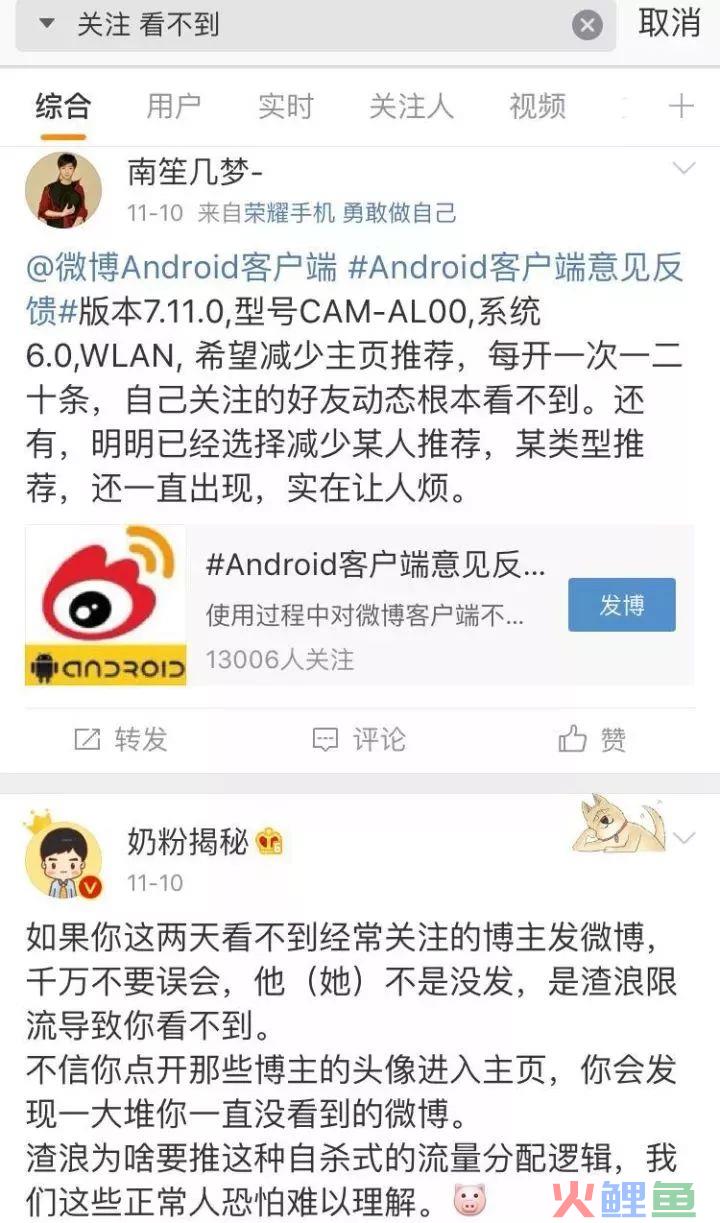Open comments via the 评论 icon
The width and height of the screenshot is (720, 1223).
coord(359,739)
